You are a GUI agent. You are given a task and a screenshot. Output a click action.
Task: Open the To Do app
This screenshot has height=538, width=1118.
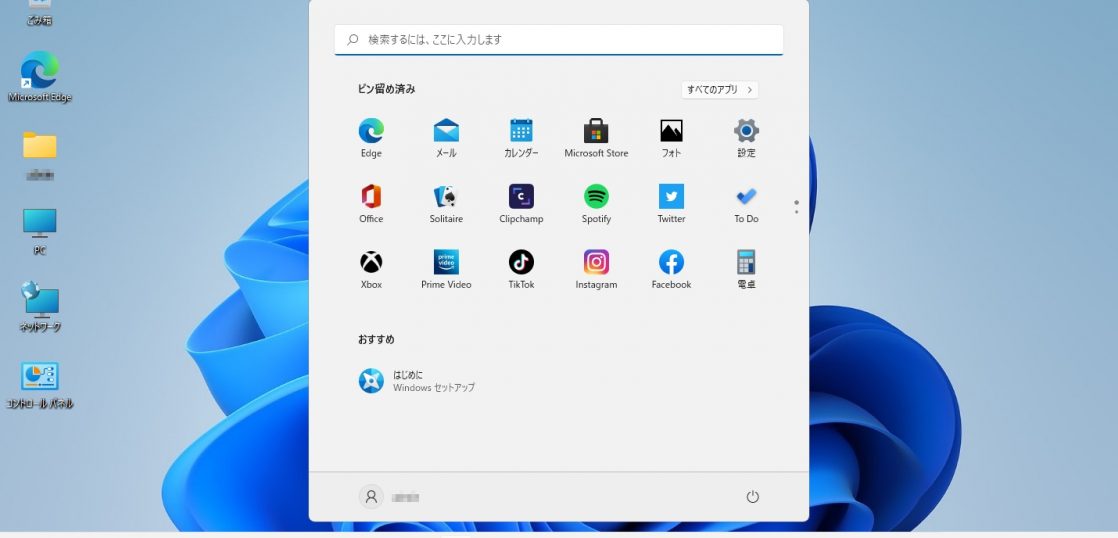click(x=747, y=204)
